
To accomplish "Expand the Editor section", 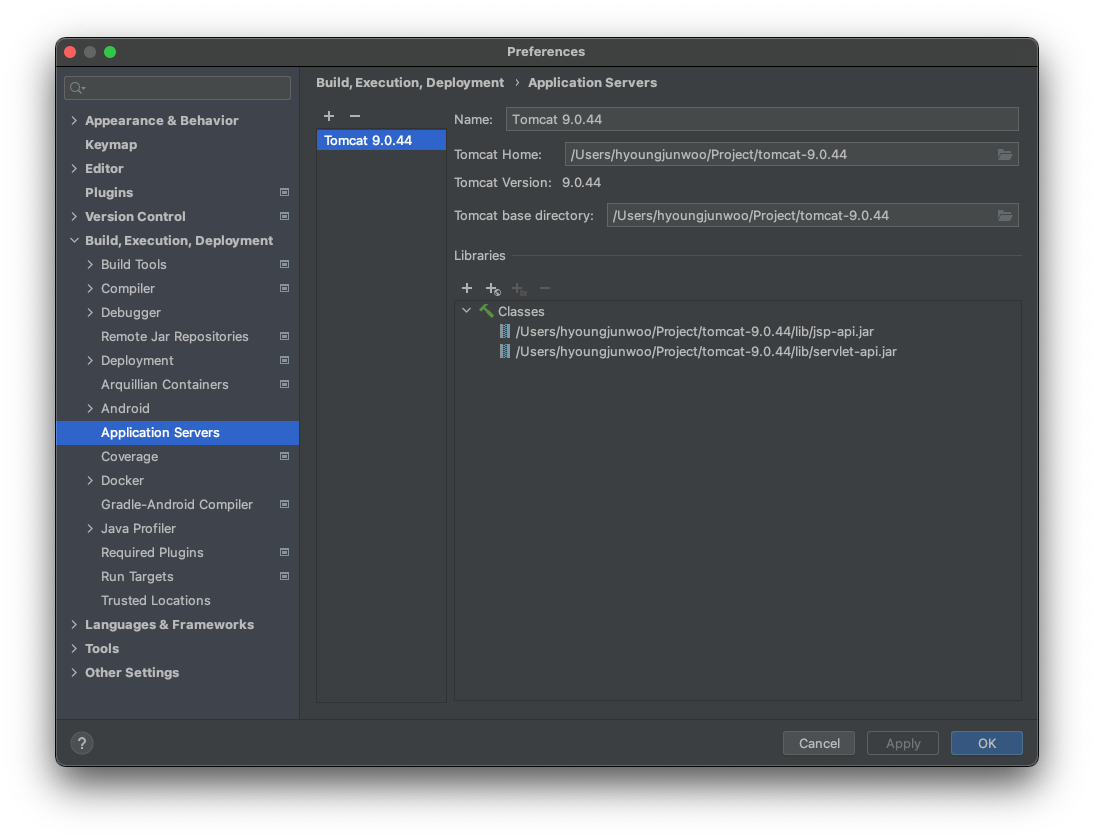I will point(74,168).
